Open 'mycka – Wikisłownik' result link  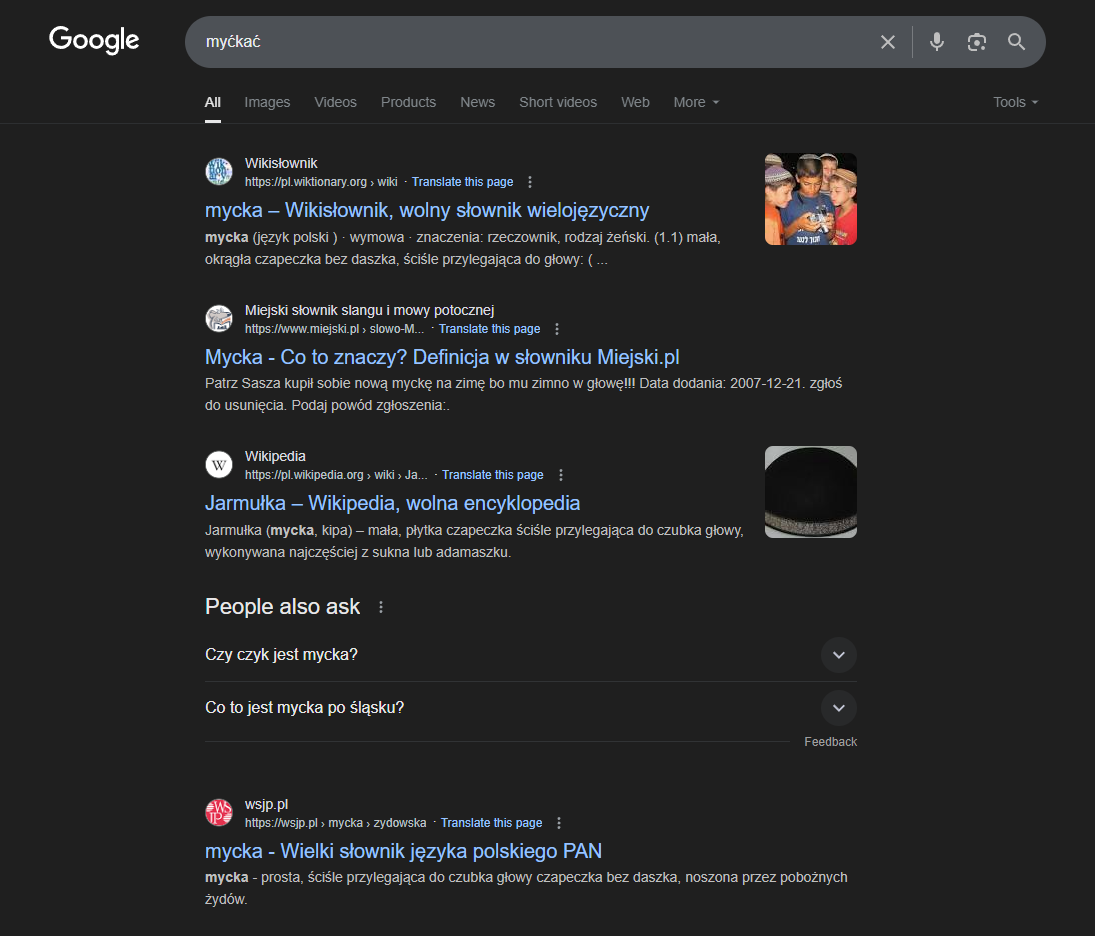[427, 210]
